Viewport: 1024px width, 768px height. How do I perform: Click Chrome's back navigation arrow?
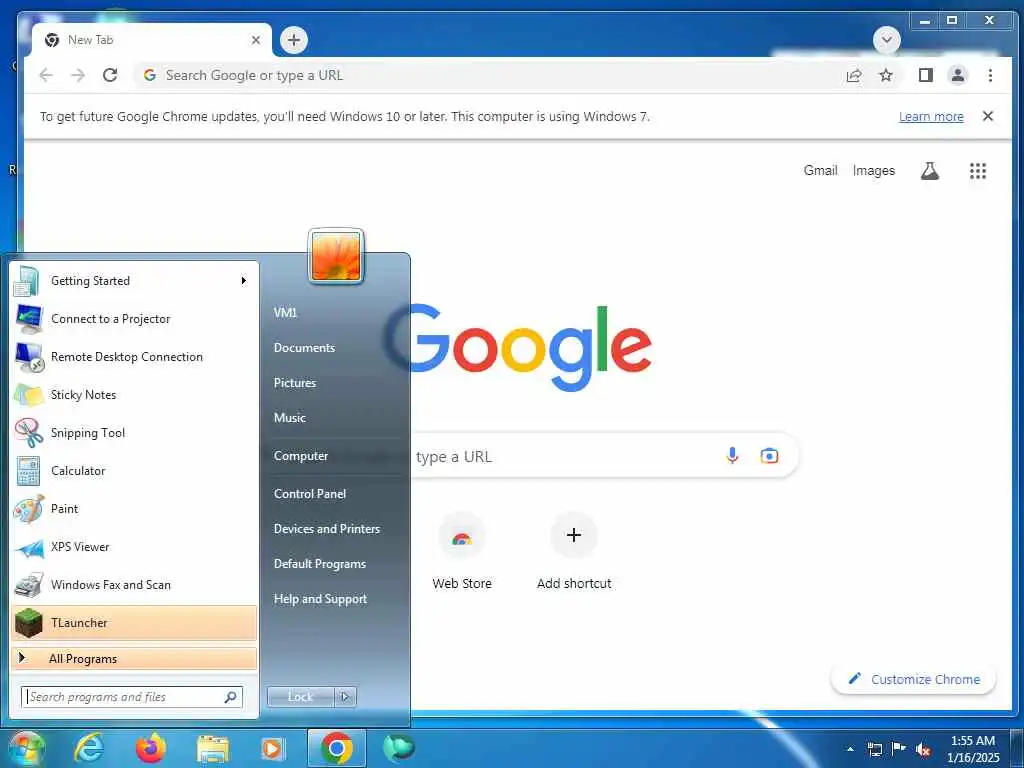pos(46,75)
